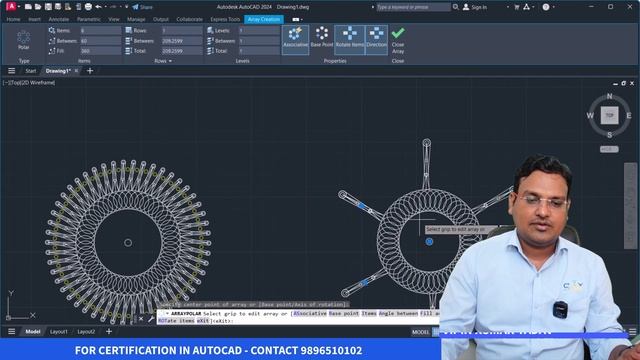Open the View ribbon tab
This screenshot has height=360, width=640.
(x=114, y=19)
